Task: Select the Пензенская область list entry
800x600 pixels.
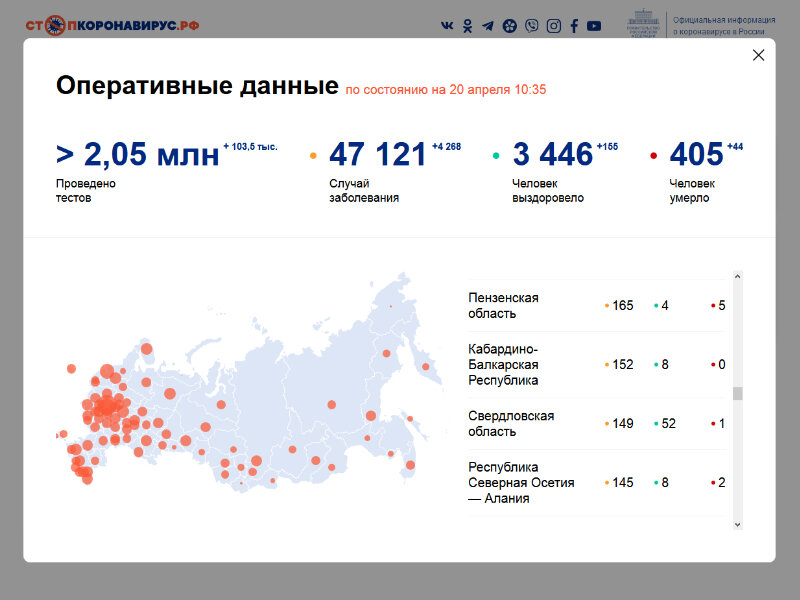Action: point(503,306)
